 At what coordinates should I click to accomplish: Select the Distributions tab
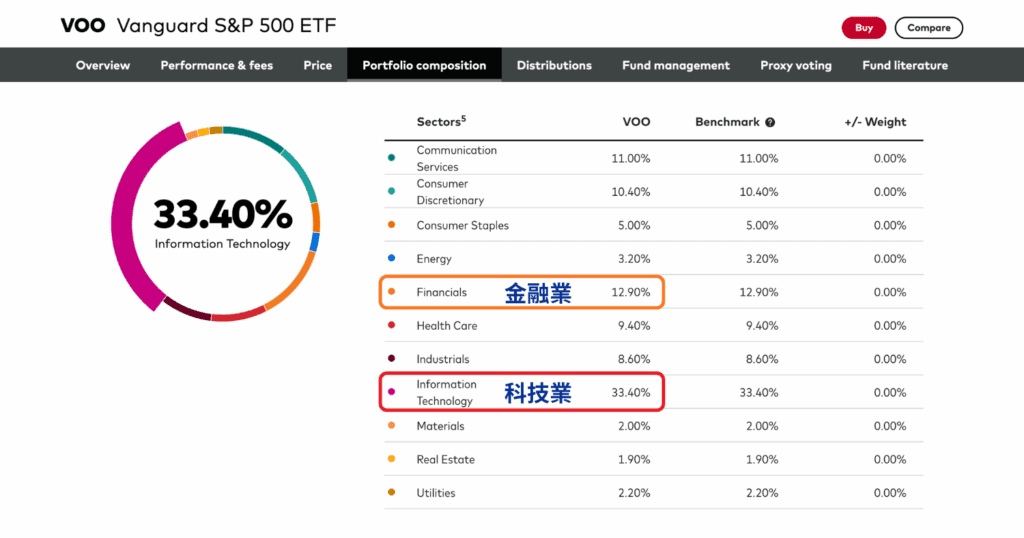pos(554,65)
